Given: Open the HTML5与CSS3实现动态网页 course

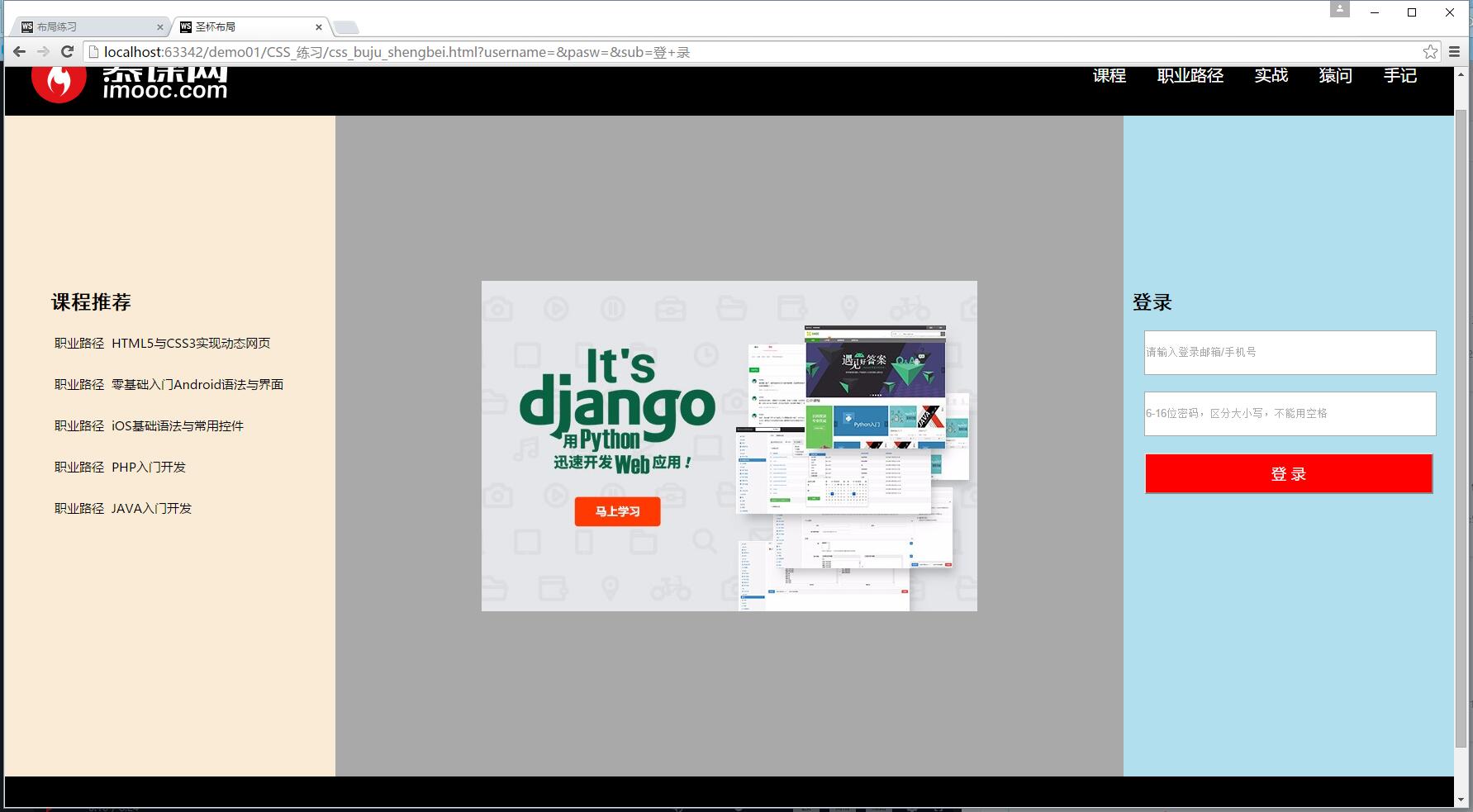Looking at the screenshot, I should 191,343.
